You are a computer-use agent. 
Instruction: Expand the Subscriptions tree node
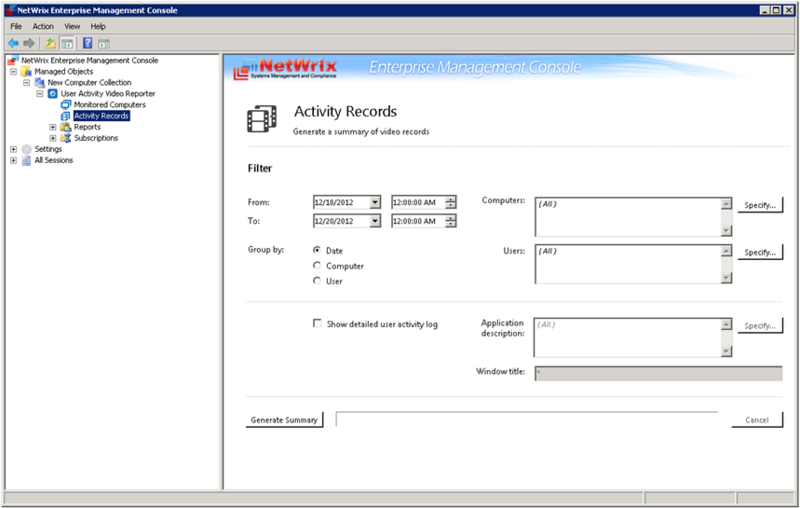[x=53, y=138]
